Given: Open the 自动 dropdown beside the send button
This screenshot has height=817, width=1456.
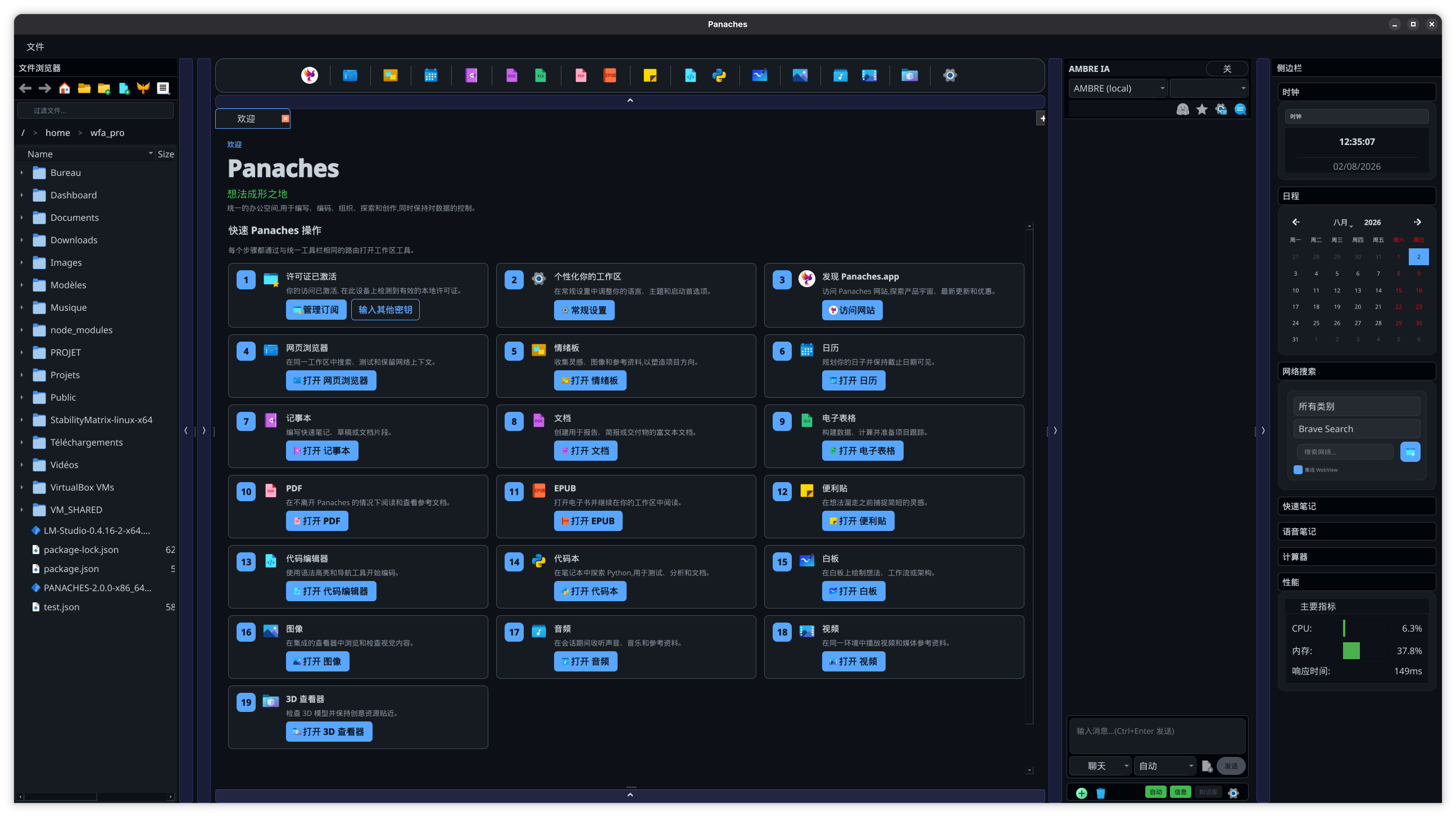Looking at the screenshot, I should click(x=1165, y=765).
